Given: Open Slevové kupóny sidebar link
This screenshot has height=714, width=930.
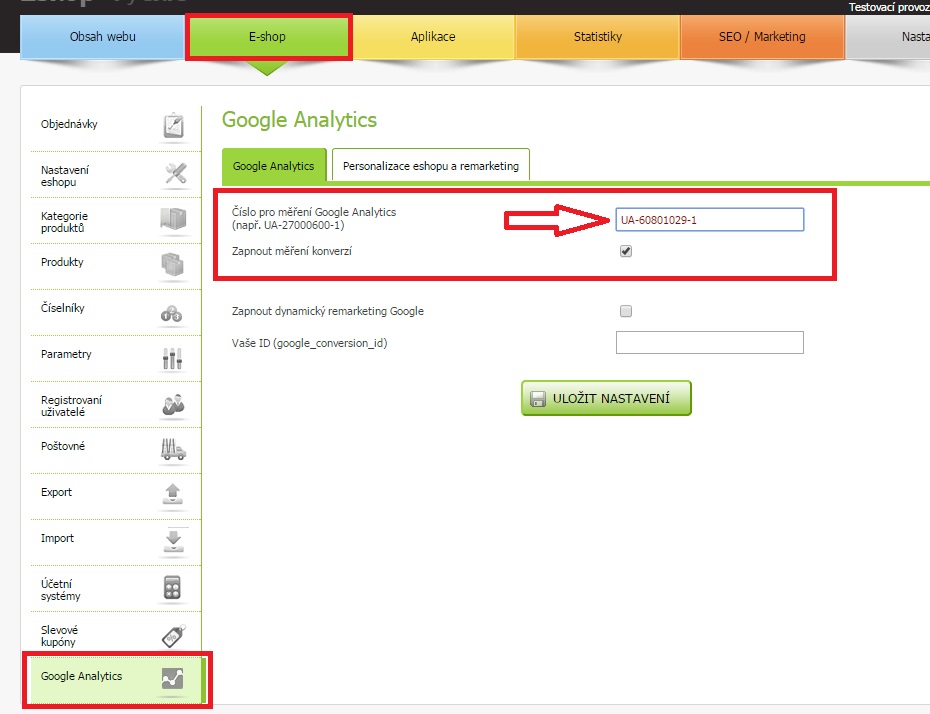Looking at the screenshot, I should 59,636.
